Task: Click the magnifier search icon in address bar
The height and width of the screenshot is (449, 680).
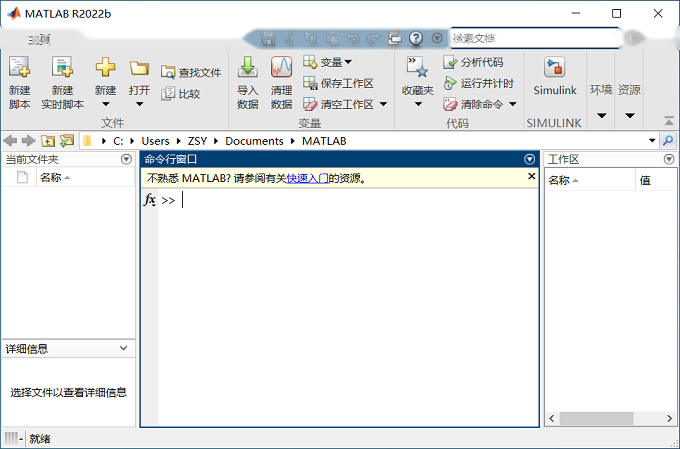Action: coord(668,141)
